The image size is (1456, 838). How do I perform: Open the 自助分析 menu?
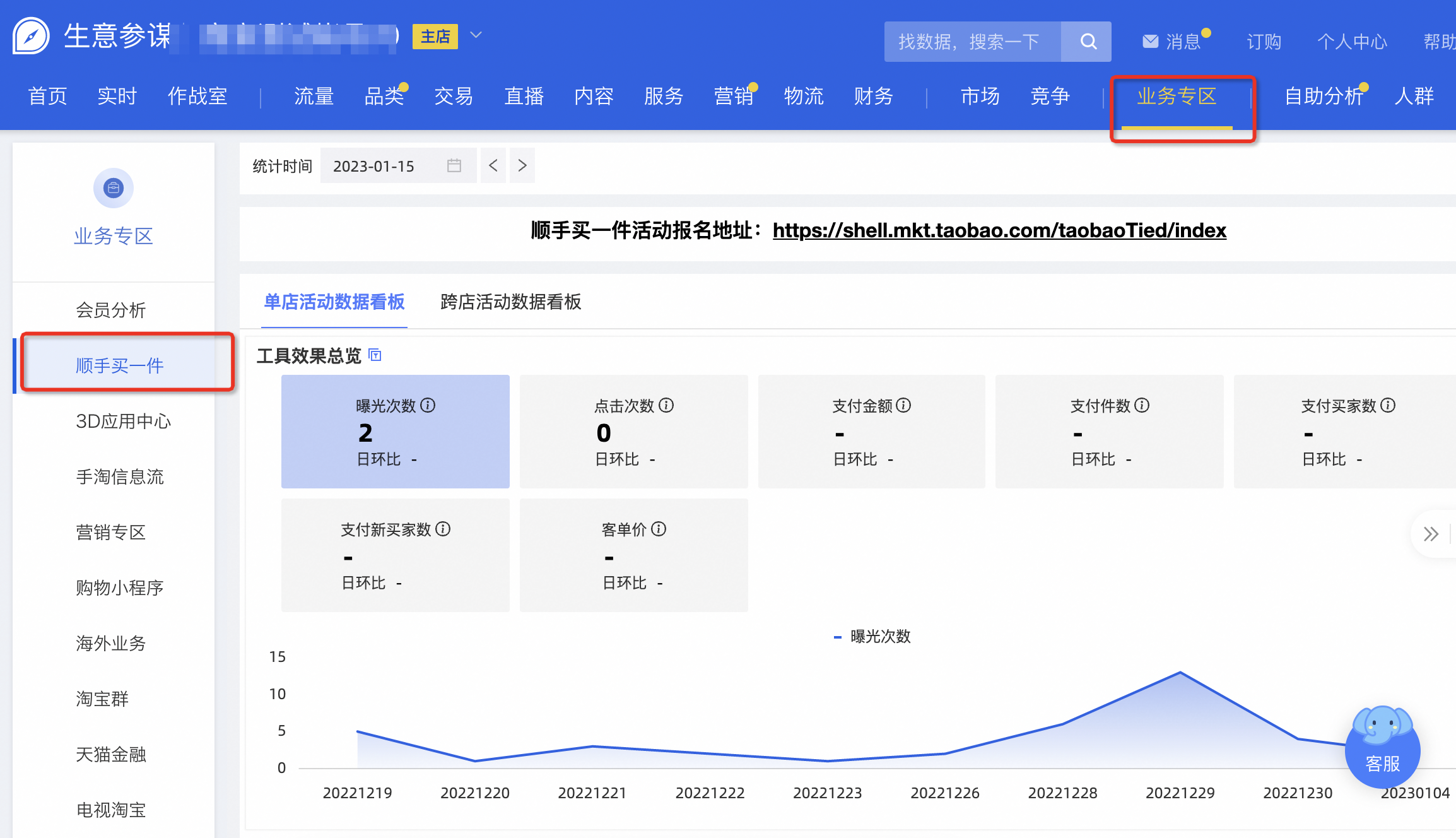pyautogui.click(x=1325, y=96)
